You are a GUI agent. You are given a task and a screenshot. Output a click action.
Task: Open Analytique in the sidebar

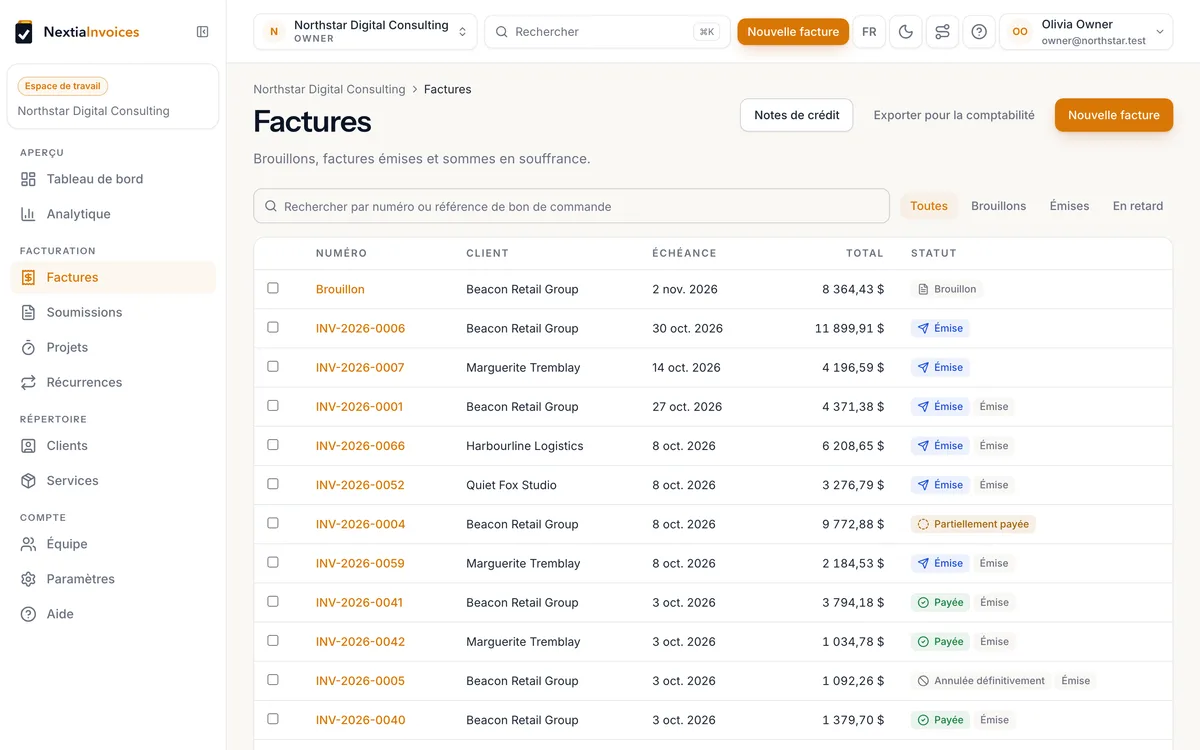pyautogui.click(x=113, y=214)
